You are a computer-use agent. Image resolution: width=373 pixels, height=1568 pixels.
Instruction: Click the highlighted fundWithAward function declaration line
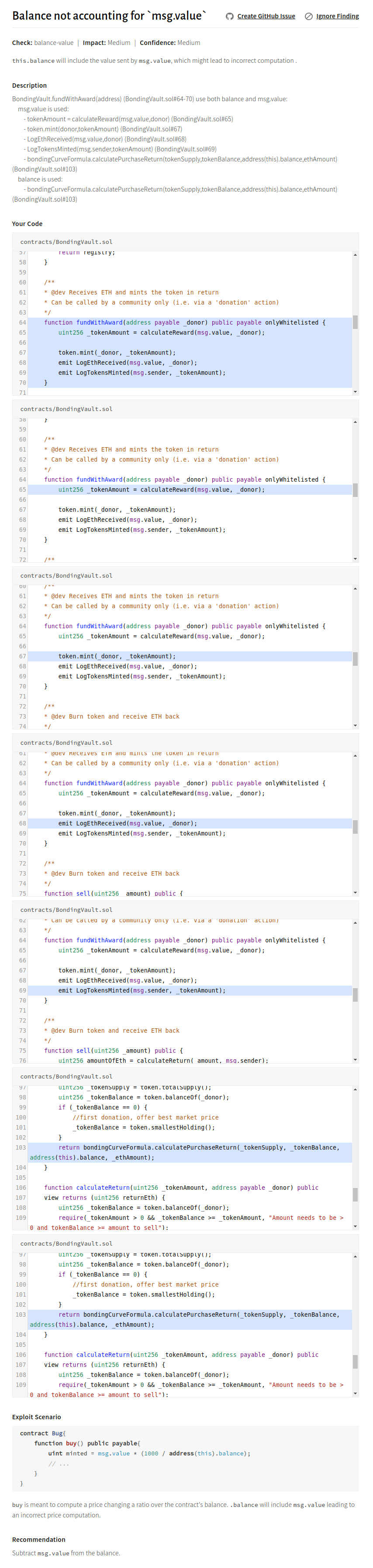pyautogui.click(x=184, y=322)
